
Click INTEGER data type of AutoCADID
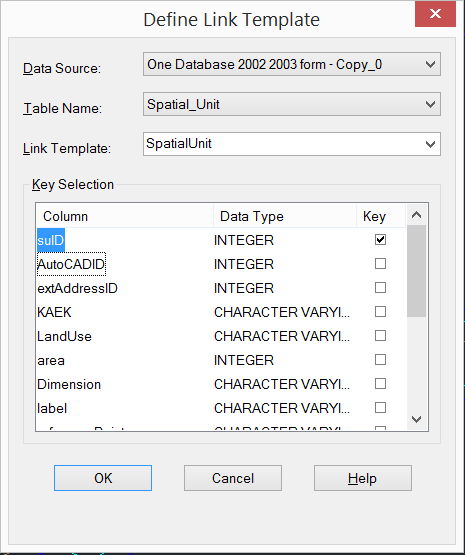click(244, 264)
